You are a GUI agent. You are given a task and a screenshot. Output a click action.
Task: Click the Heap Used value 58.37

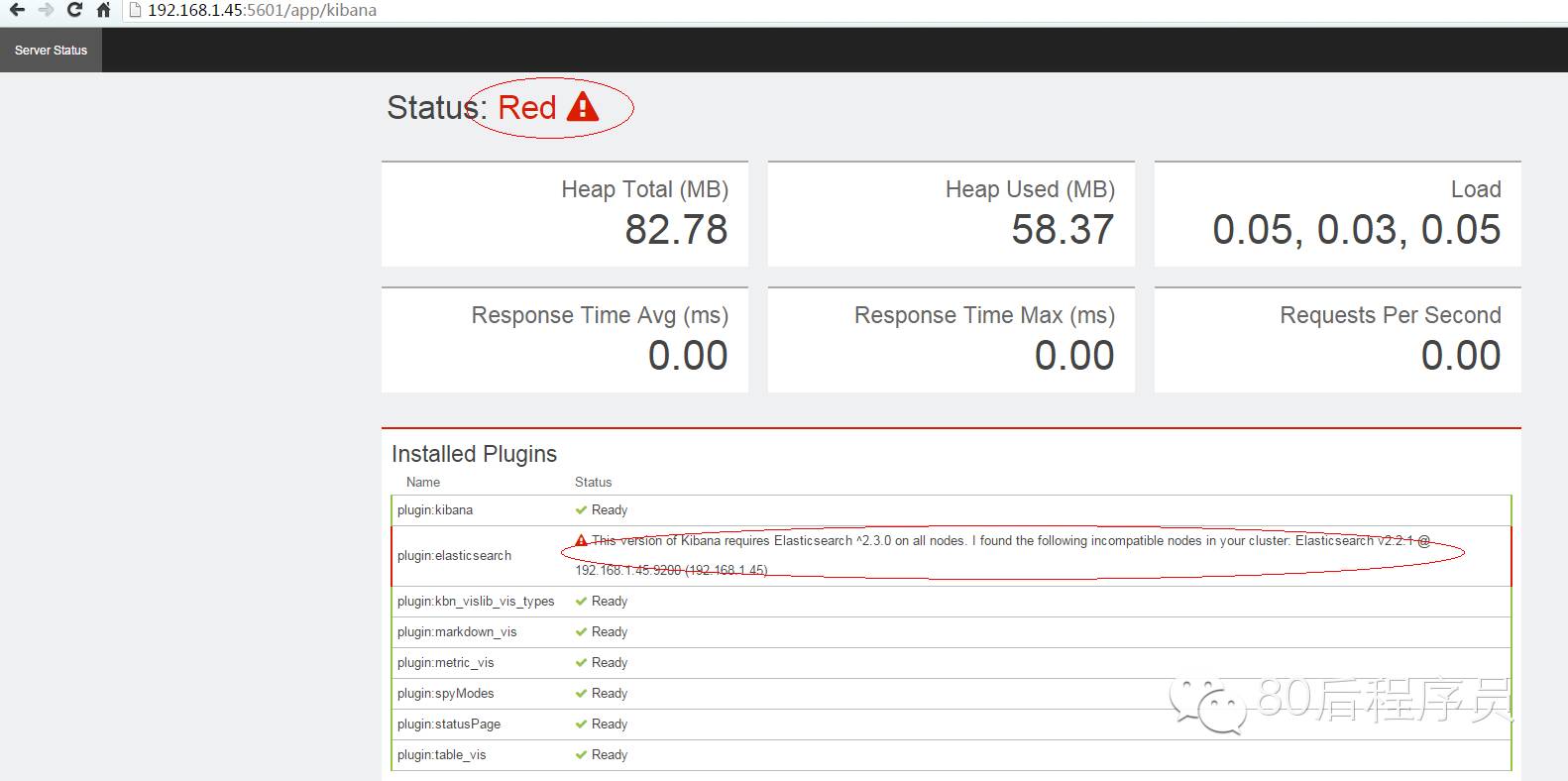tap(1063, 230)
